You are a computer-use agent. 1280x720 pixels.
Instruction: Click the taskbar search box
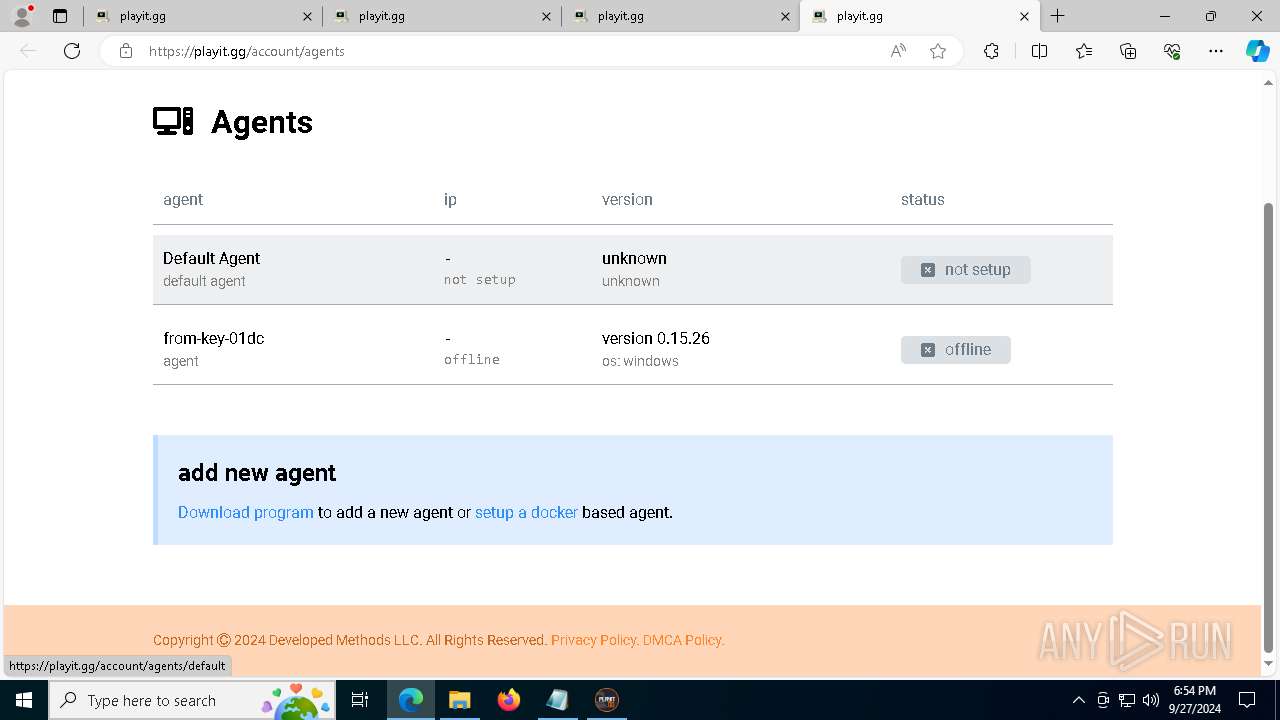click(192, 700)
